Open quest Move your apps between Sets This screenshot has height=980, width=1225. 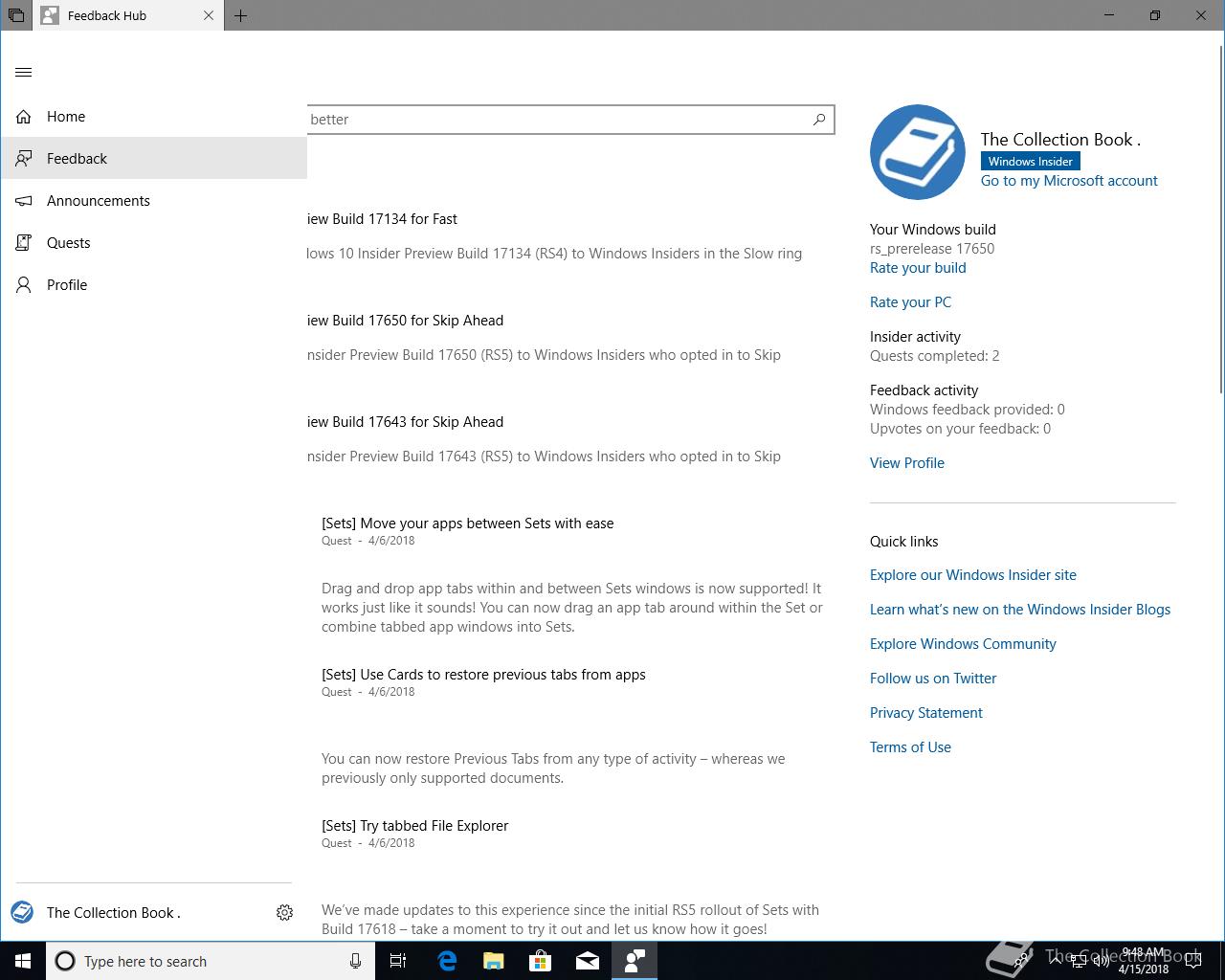[468, 523]
